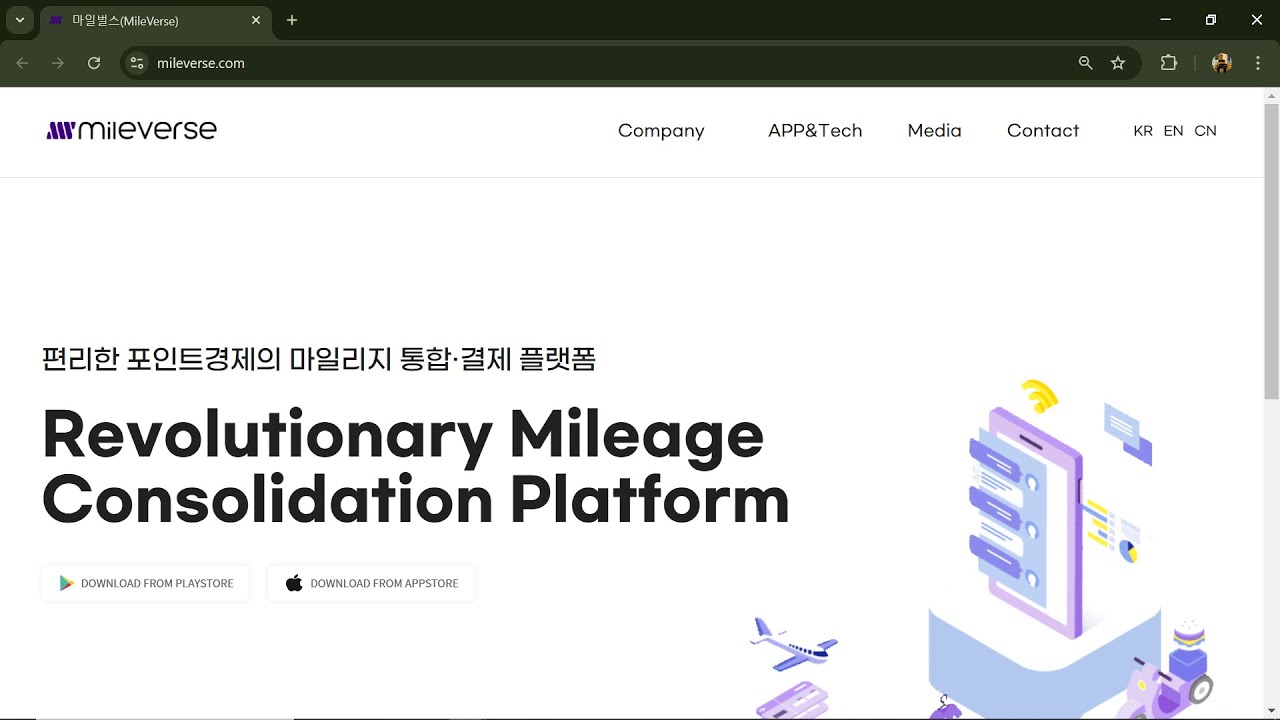Click the scrollbar up arrow
Screen dimensions: 1280x720
pos(1272,95)
